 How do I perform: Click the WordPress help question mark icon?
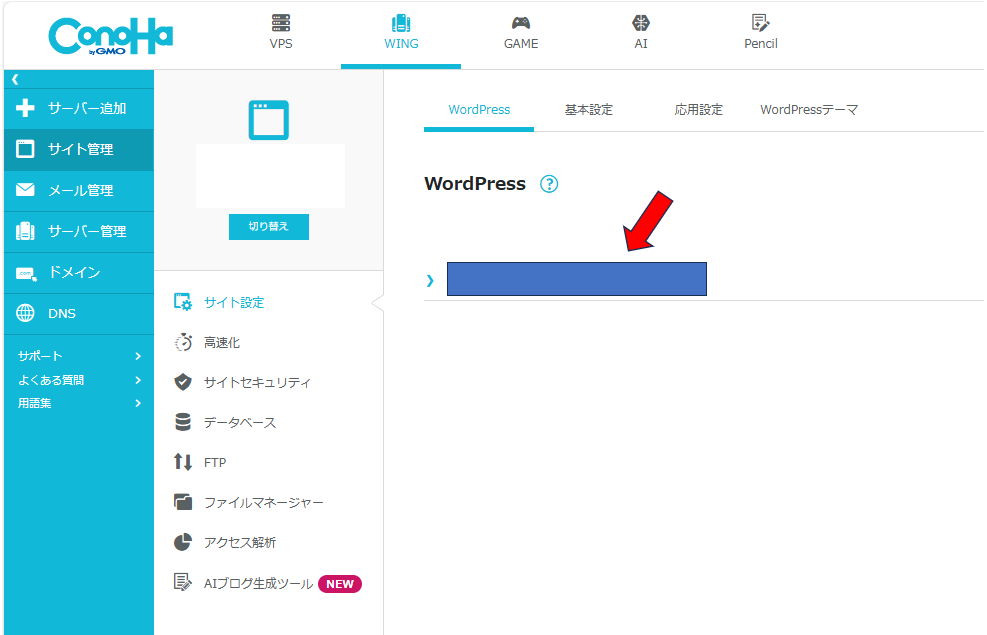click(x=548, y=184)
